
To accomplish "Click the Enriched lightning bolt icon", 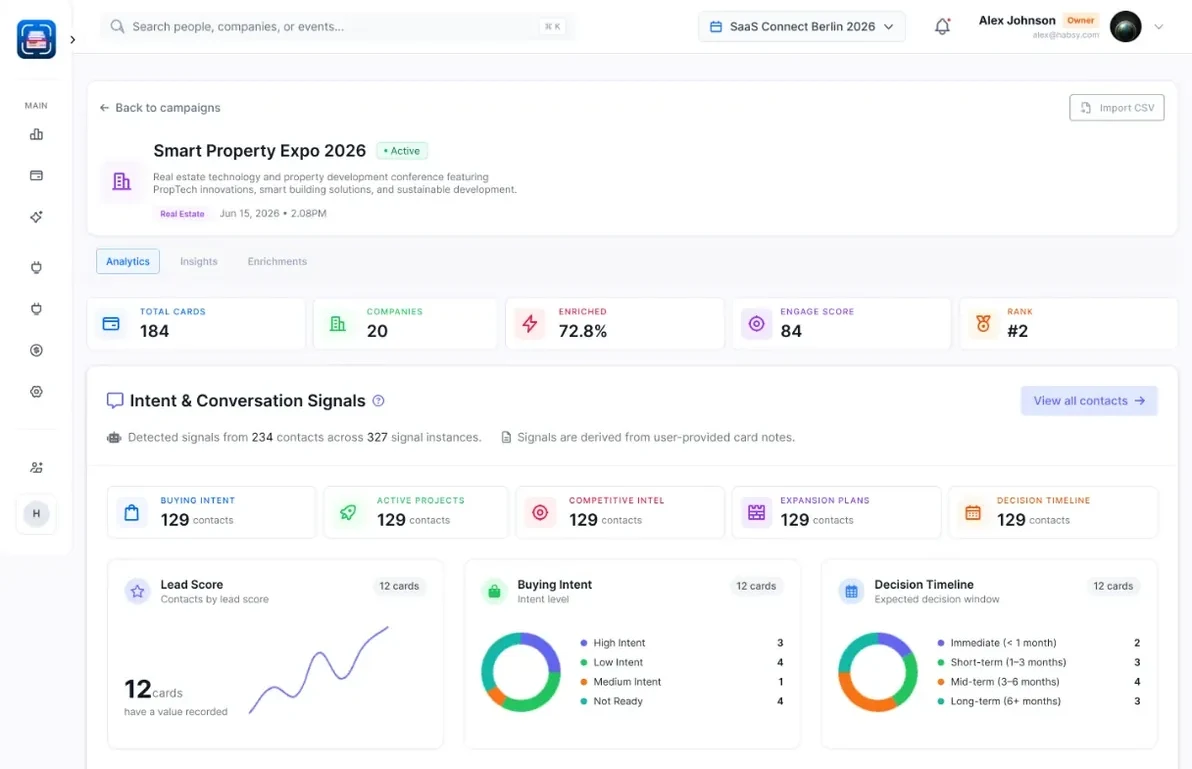I will click(x=530, y=324).
